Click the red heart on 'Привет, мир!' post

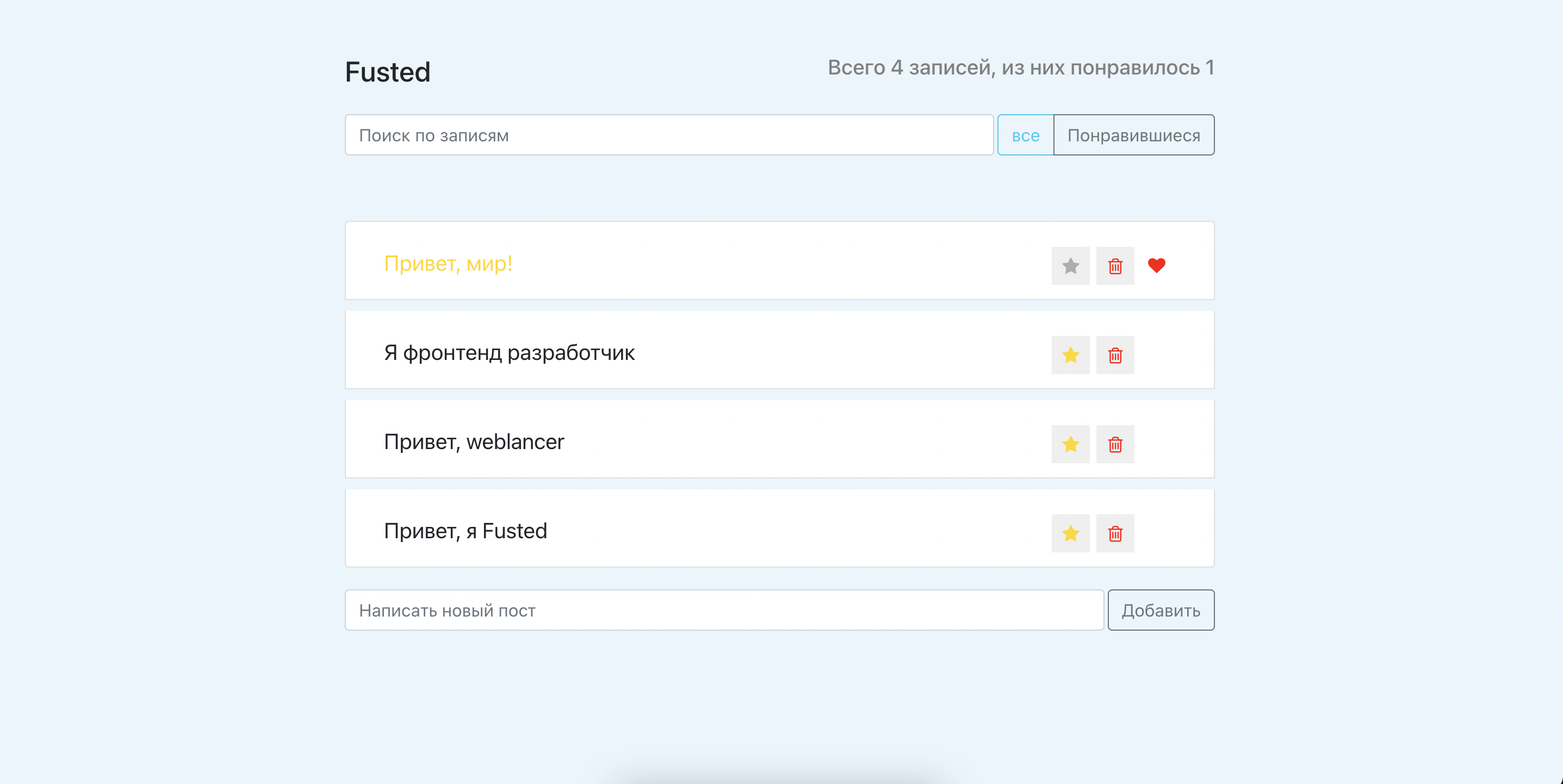click(x=1156, y=265)
